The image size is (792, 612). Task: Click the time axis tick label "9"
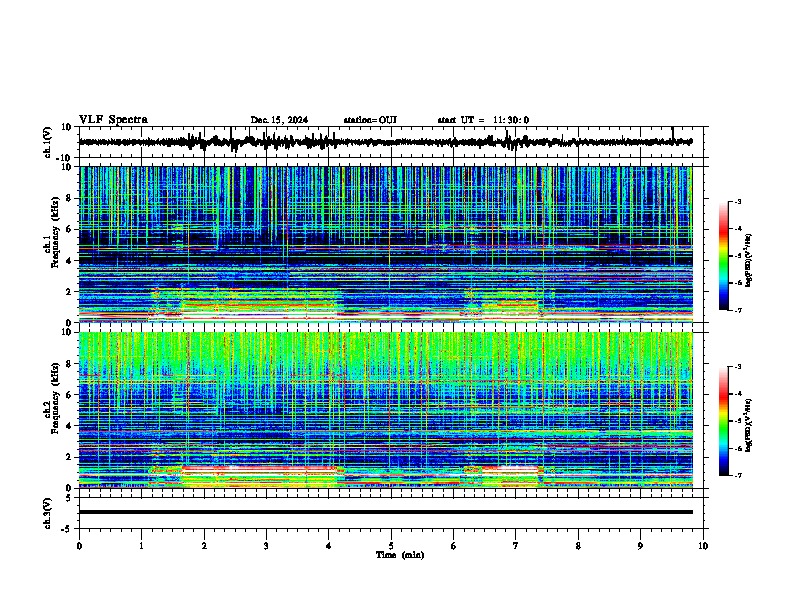point(640,546)
